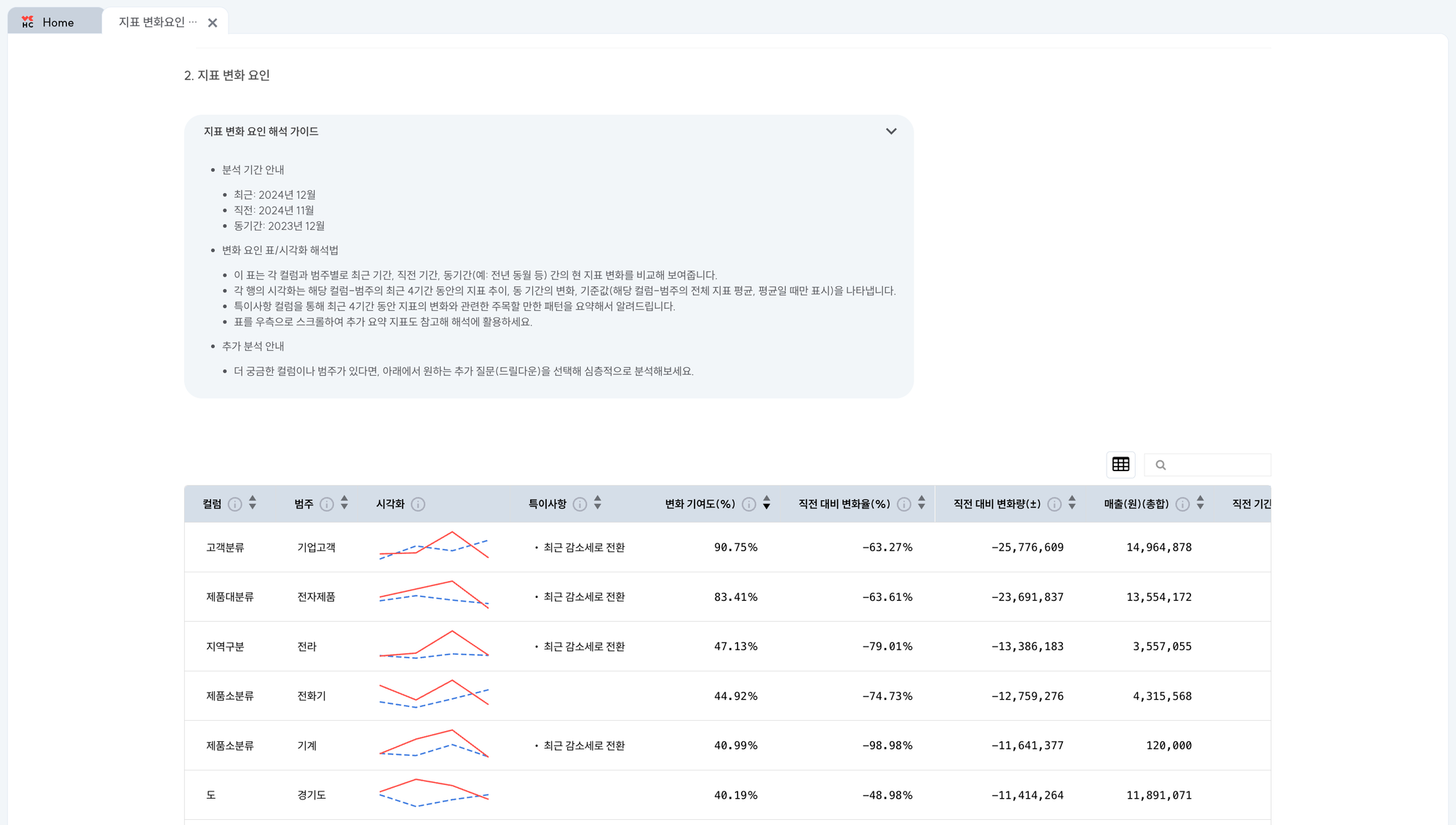Click the 44.92% contribution value
The image size is (1456, 825).
(x=735, y=696)
